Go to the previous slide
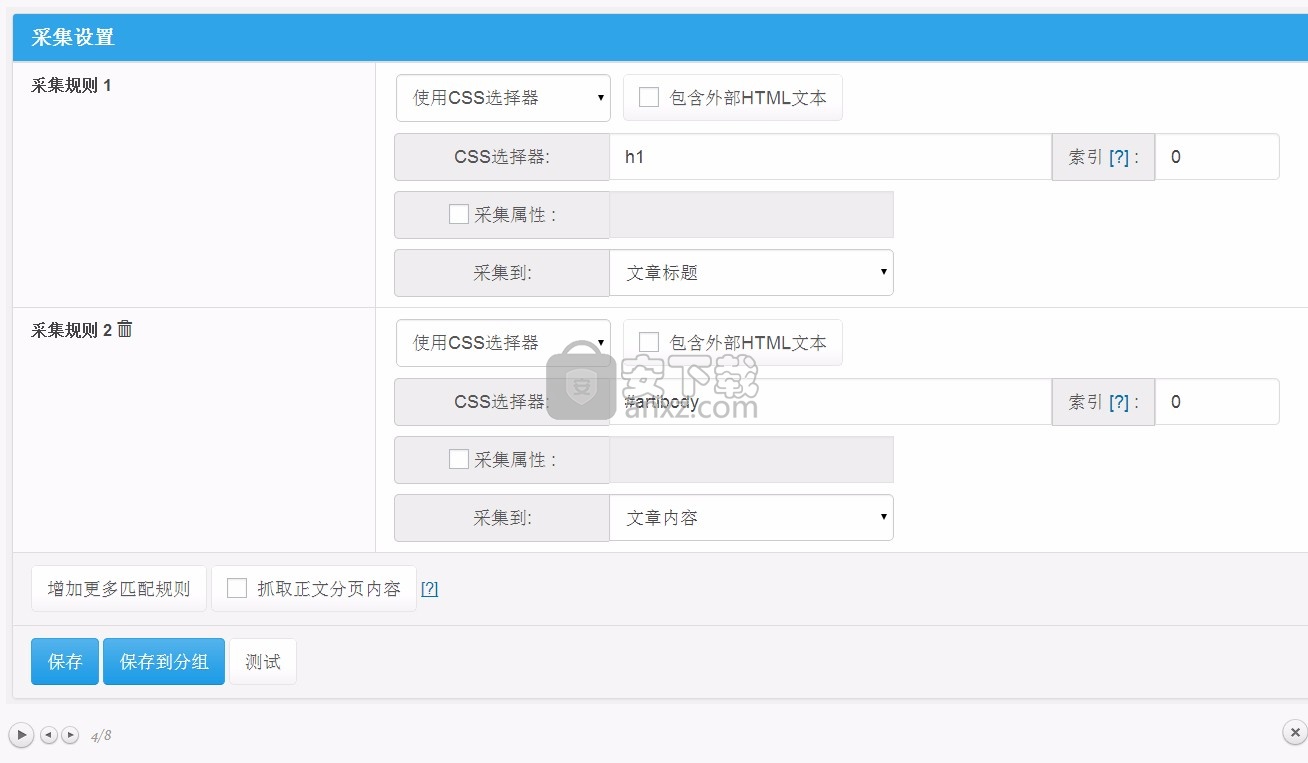Screen dimensions: 1308x763 (49, 735)
